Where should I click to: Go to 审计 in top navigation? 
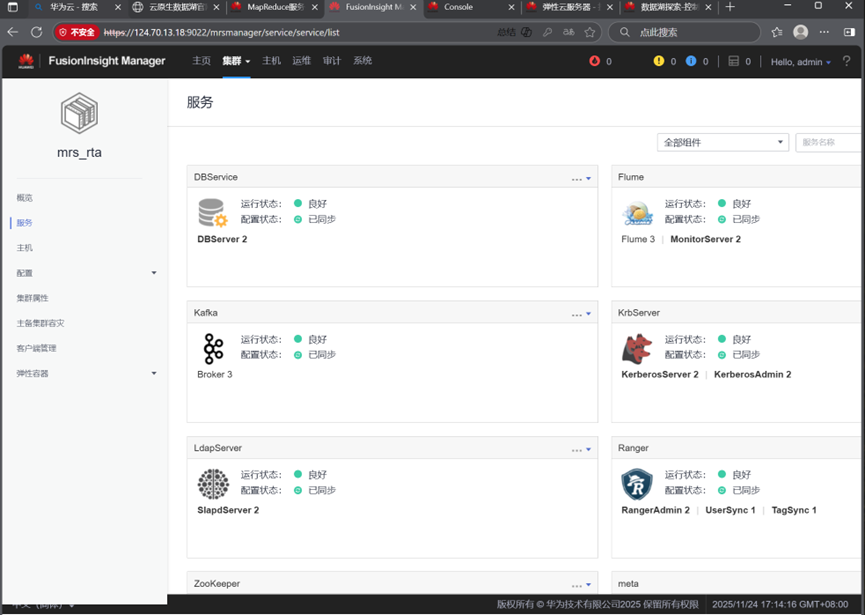click(332, 61)
